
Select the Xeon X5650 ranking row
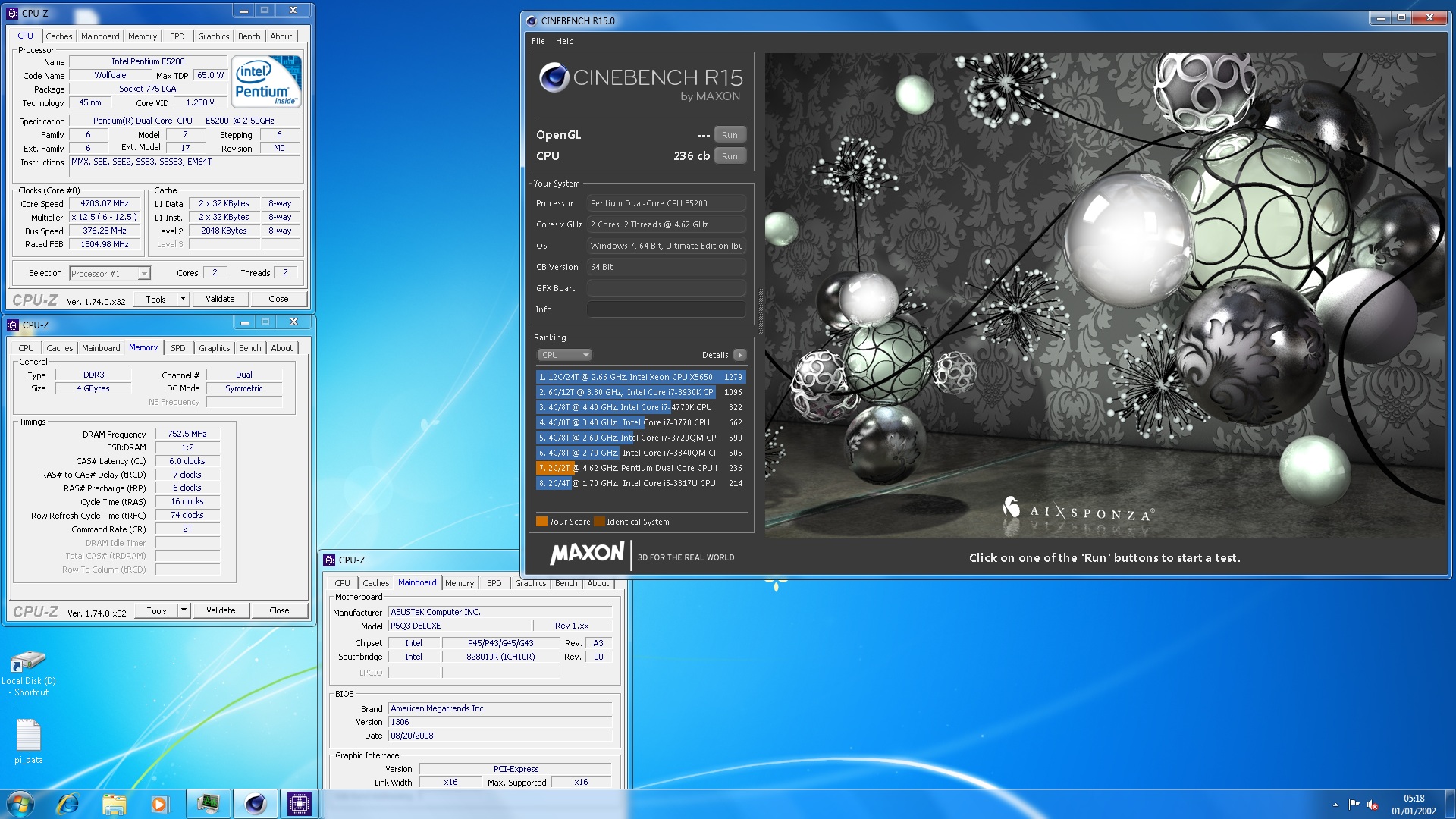(640, 377)
